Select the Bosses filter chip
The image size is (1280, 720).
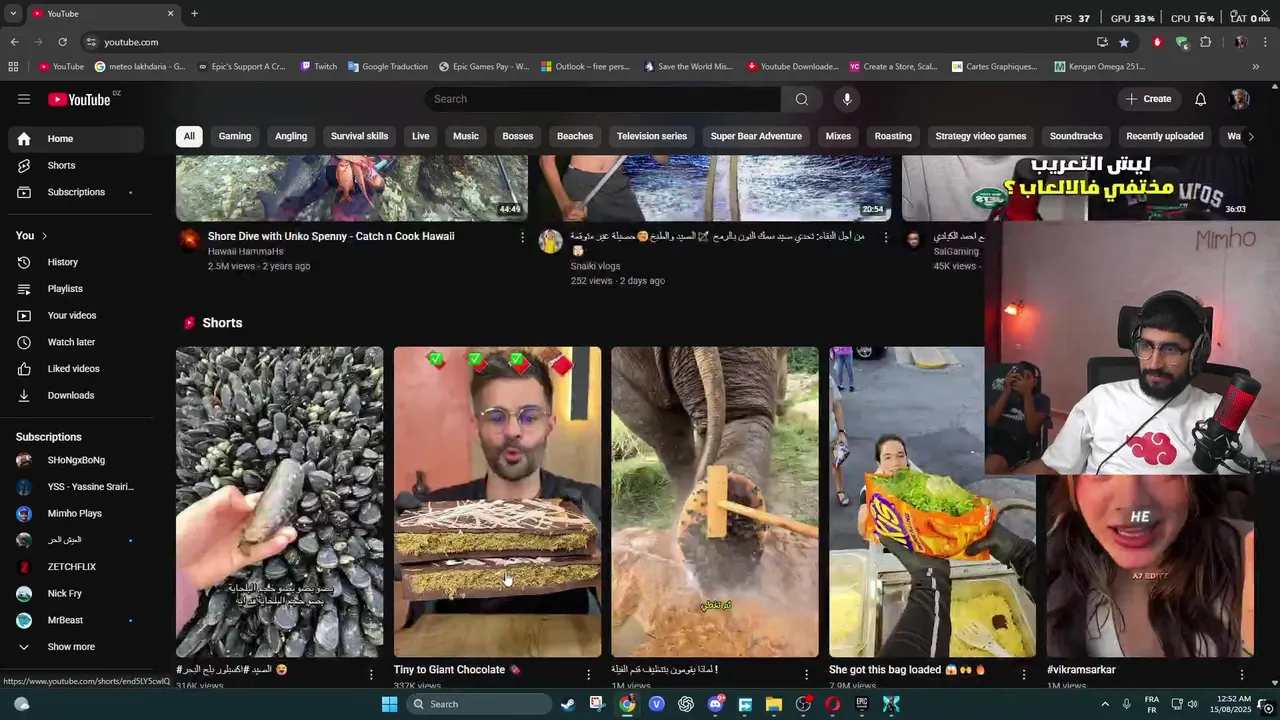[518, 136]
